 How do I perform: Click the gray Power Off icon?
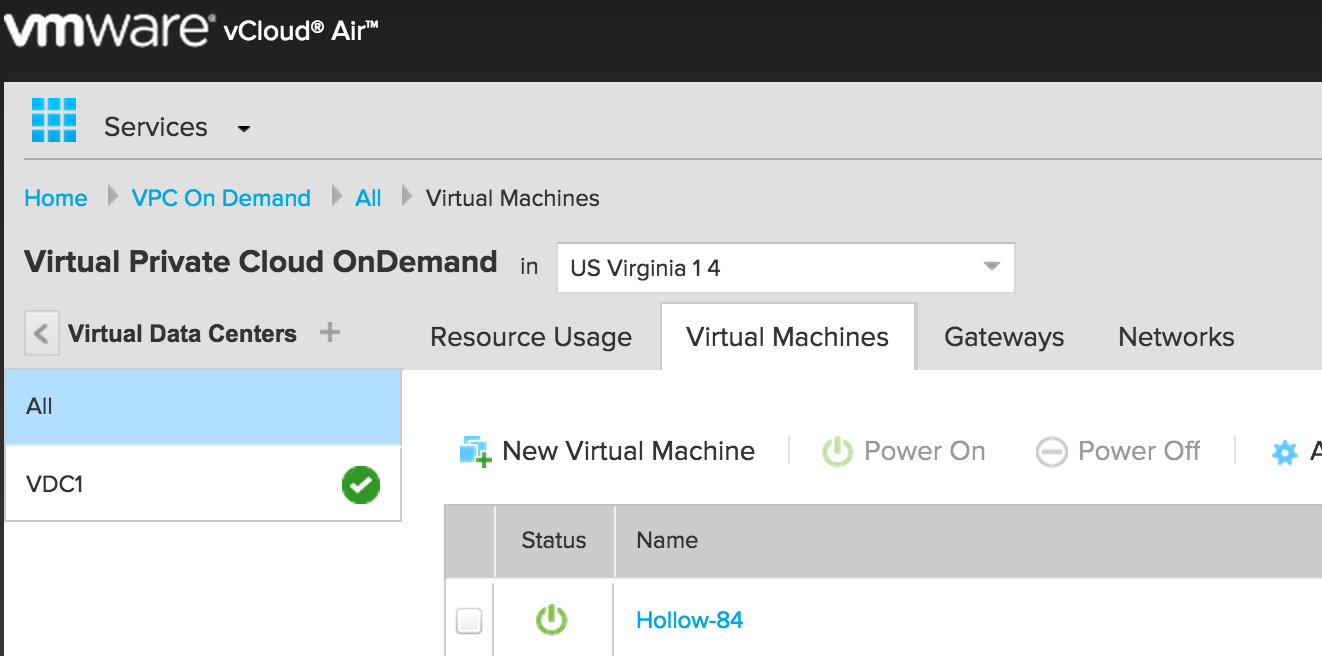coord(1051,452)
